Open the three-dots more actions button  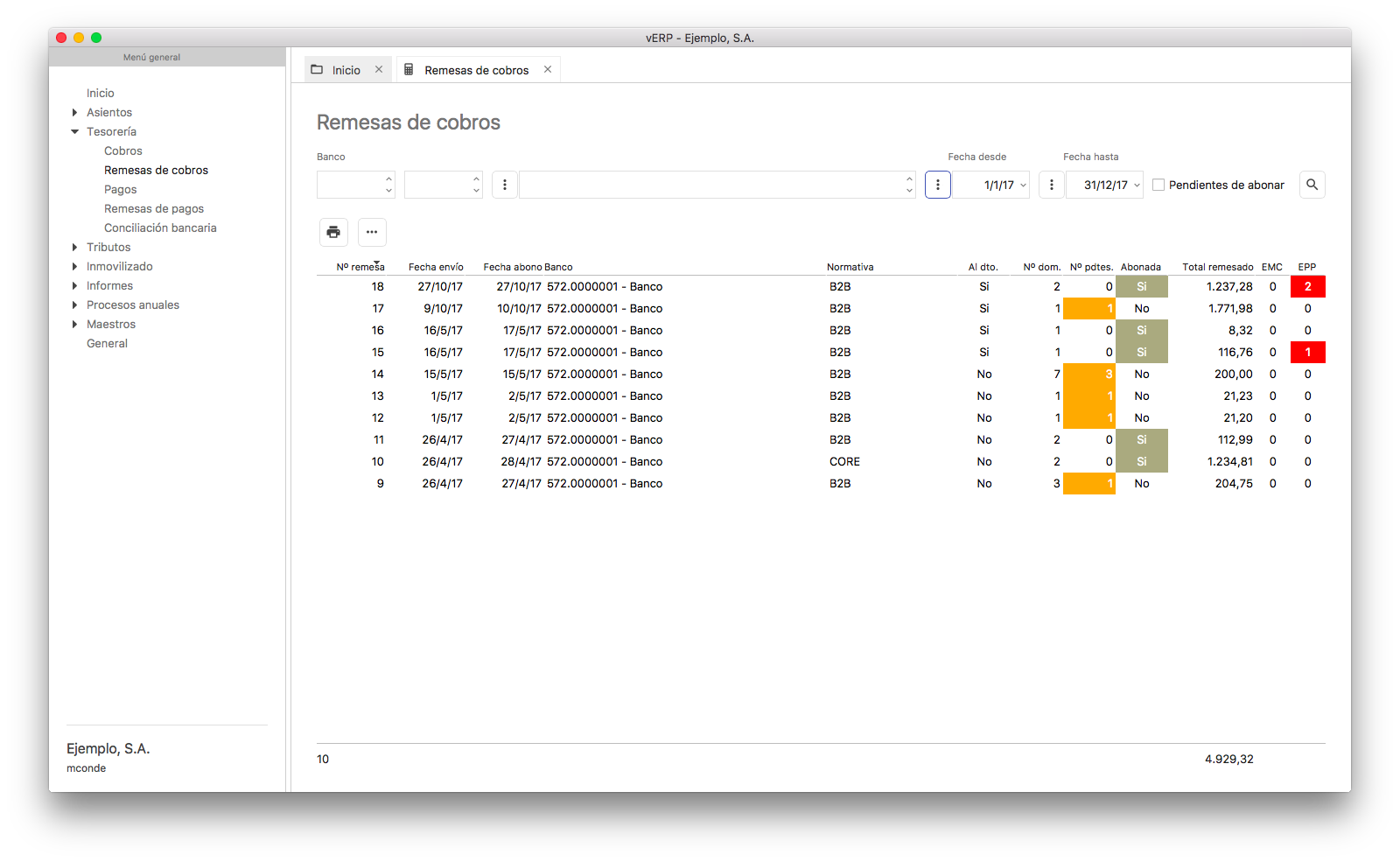pos(372,232)
